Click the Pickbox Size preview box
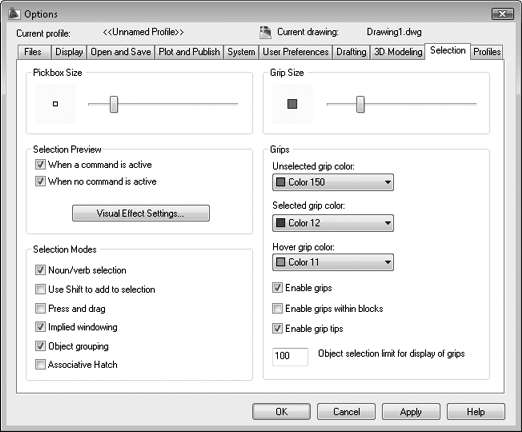 [56, 104]
